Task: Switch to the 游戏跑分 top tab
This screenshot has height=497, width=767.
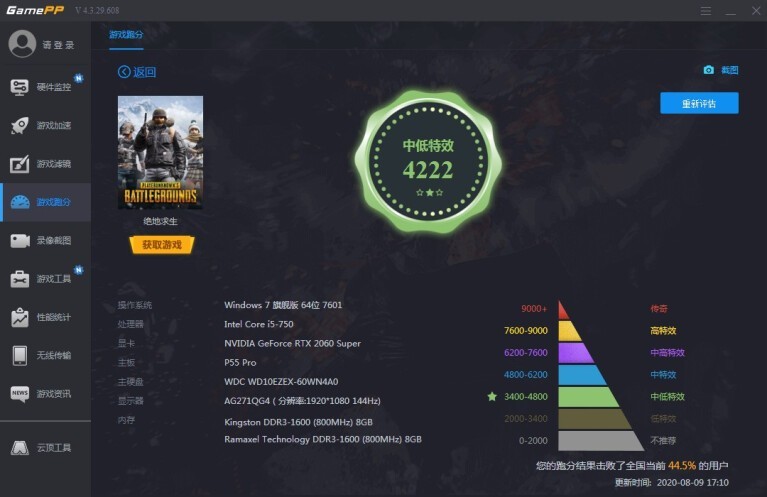Action: [126, 35]
